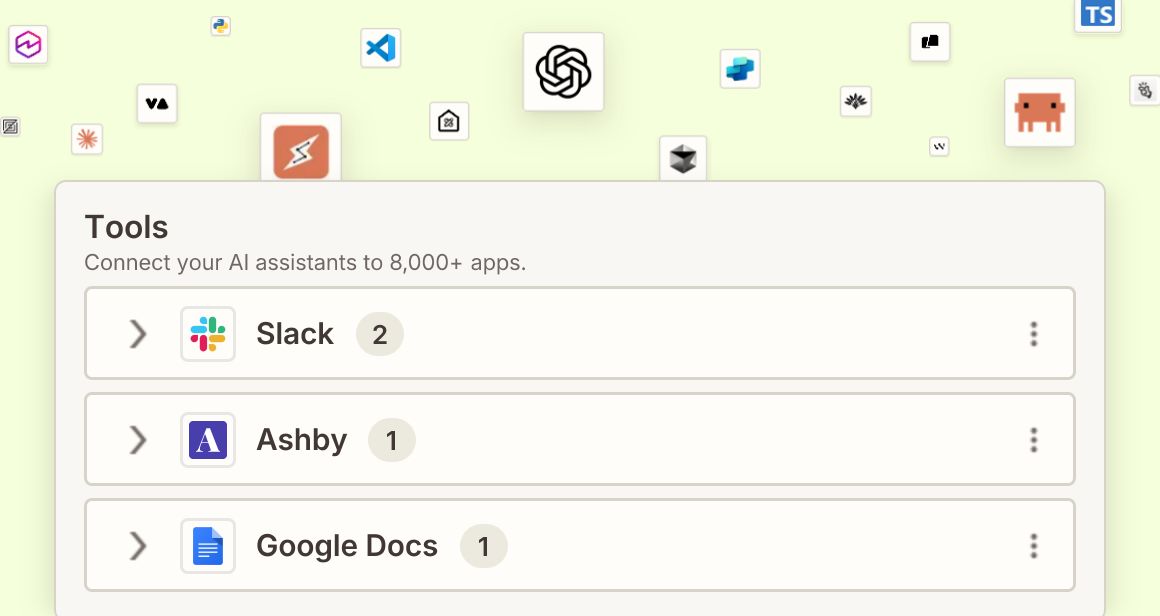This screenshot has height=616, width=1160.
Task: Click the purple hexagon icon
Action: coord(28,44)
